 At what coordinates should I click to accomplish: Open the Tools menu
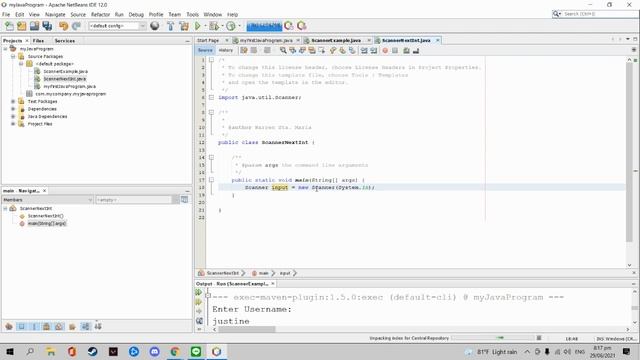tap(192, 14)
